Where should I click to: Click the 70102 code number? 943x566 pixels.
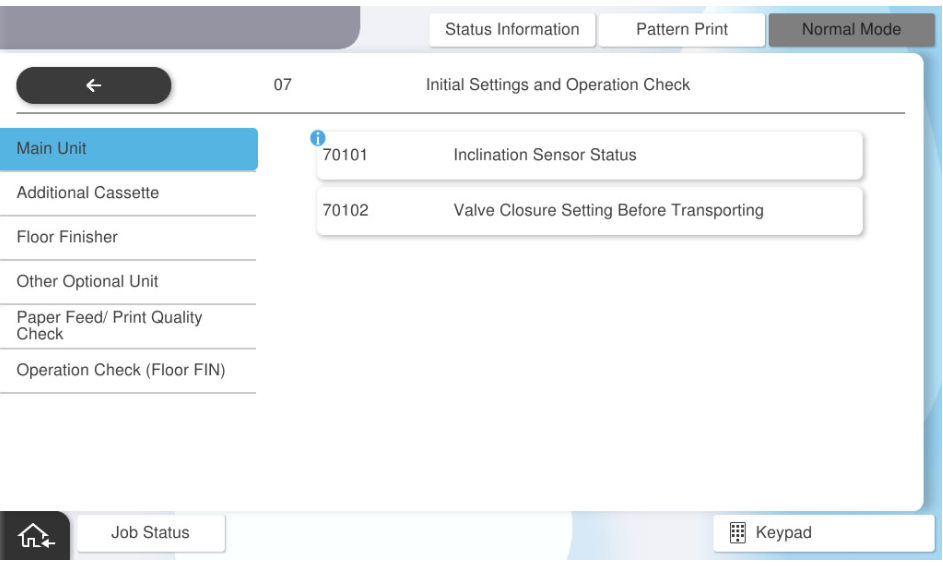point(345,211)
